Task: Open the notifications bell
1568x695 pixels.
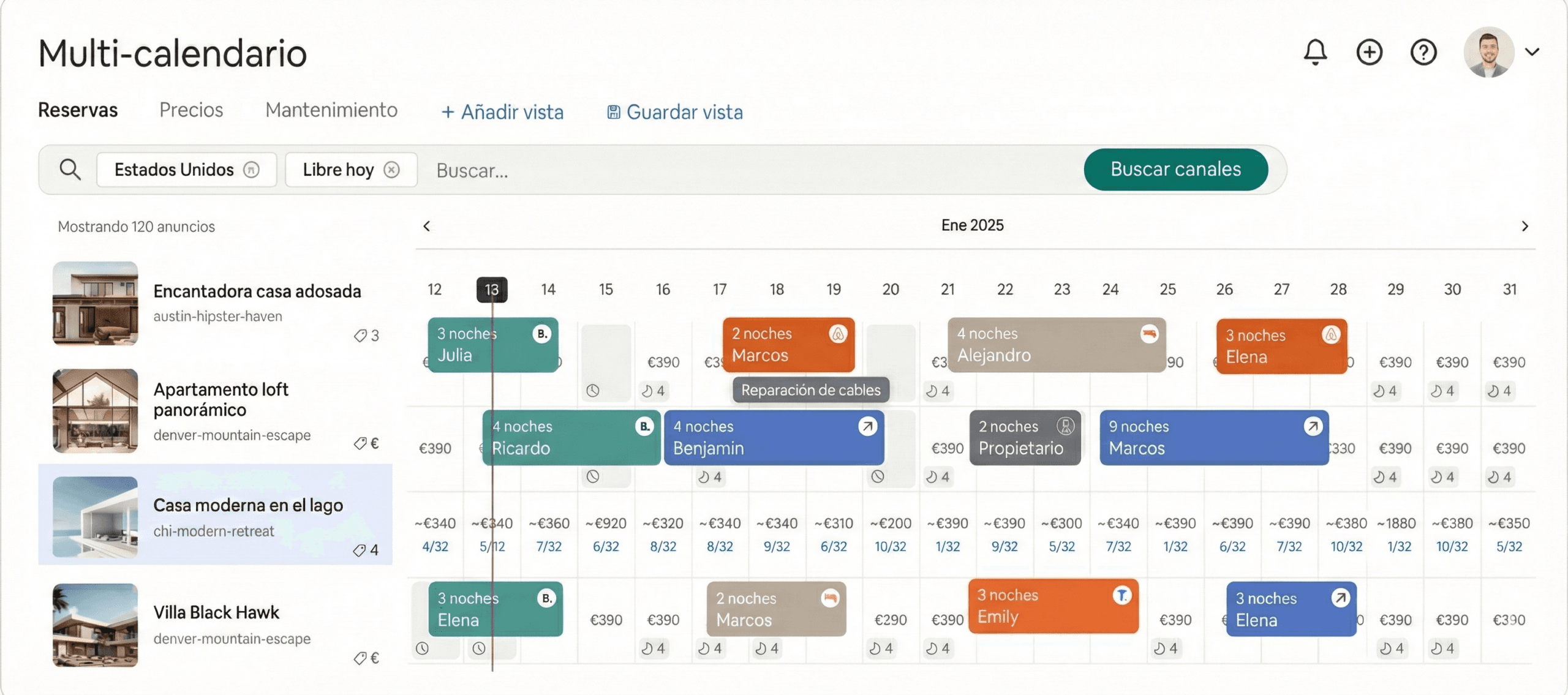Action: (1315, 52)
